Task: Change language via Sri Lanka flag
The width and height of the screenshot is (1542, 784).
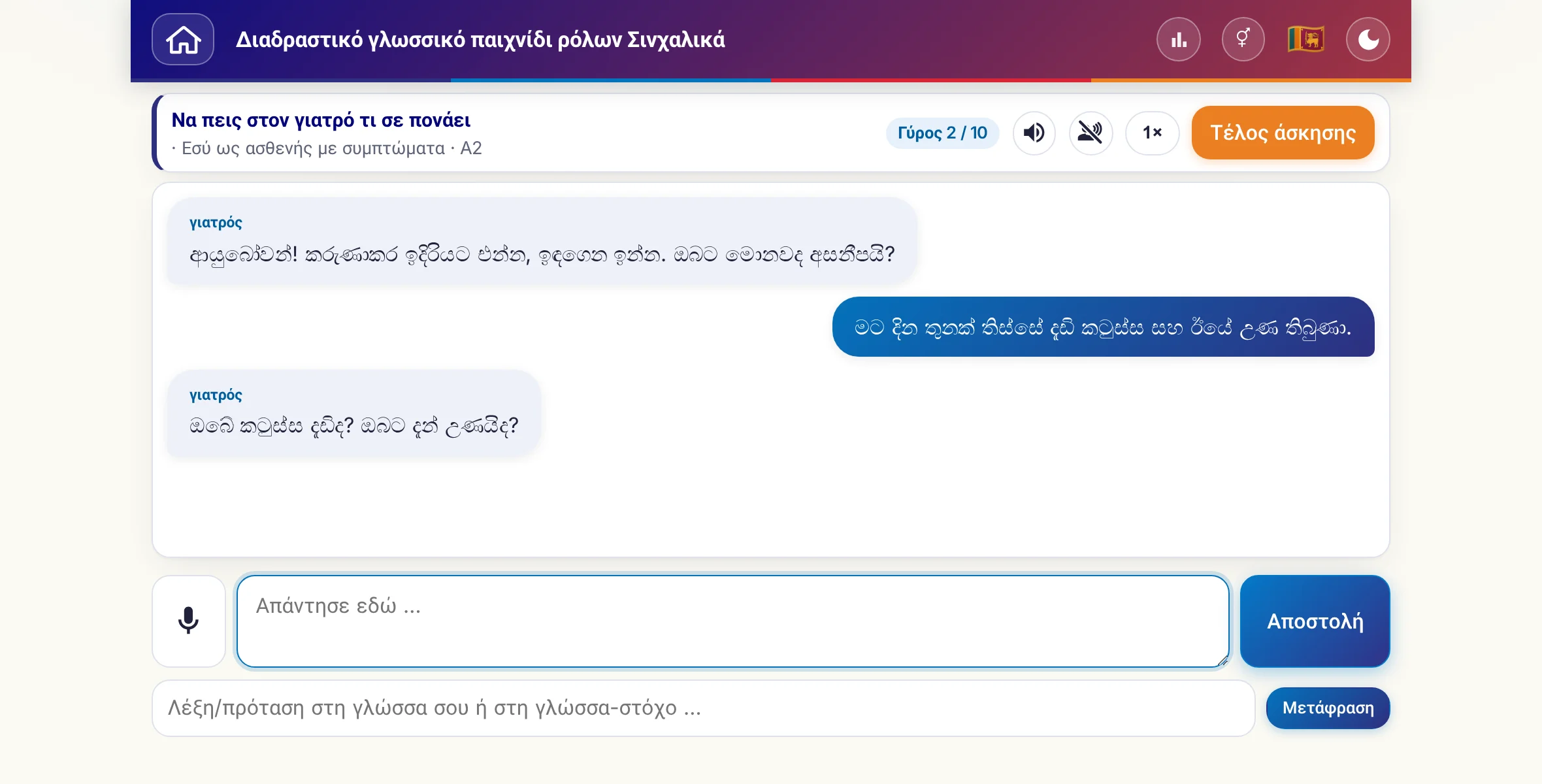Action: pyautogui.click(x=1305, y=39)
